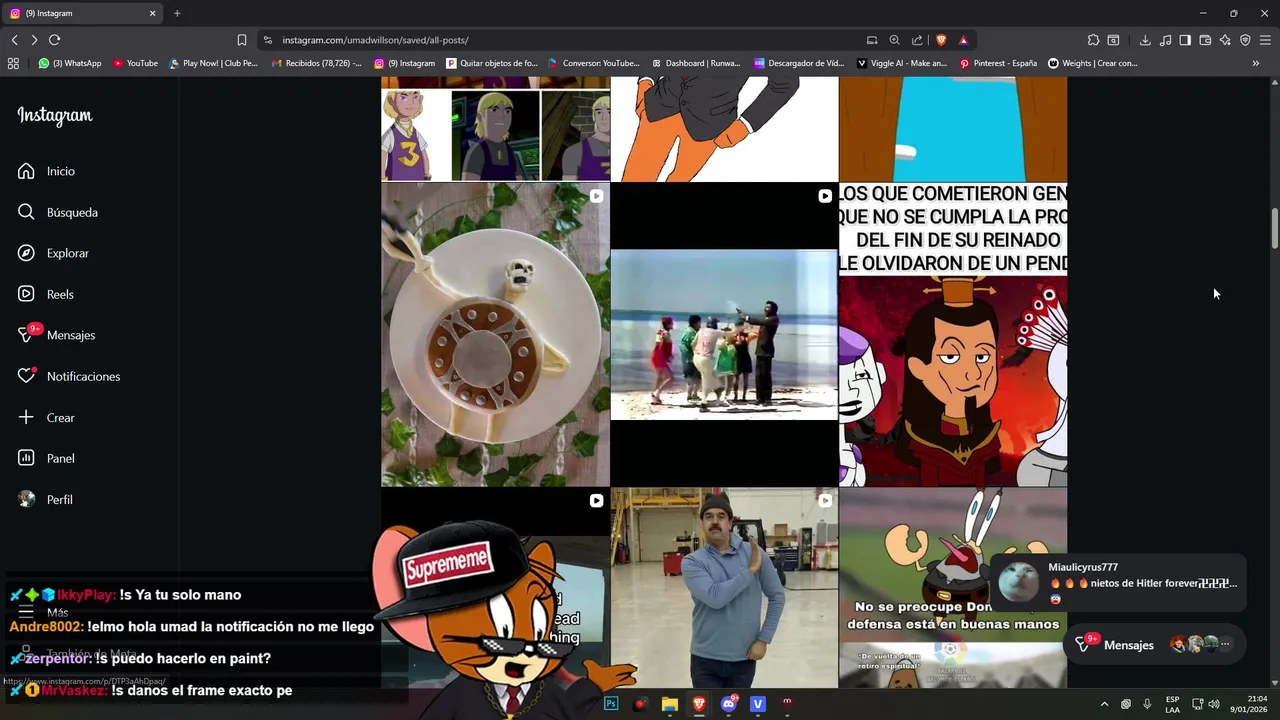Screen dimensions: 1280x720
Task: Go forward with the browser forward arrow
Action: click(34, 40)
